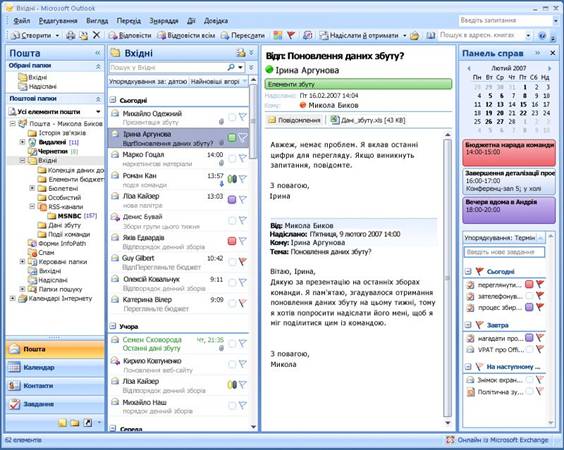Click the Help question mark icon
Viewport: 564px width, 450px height.
pos(542,35)
